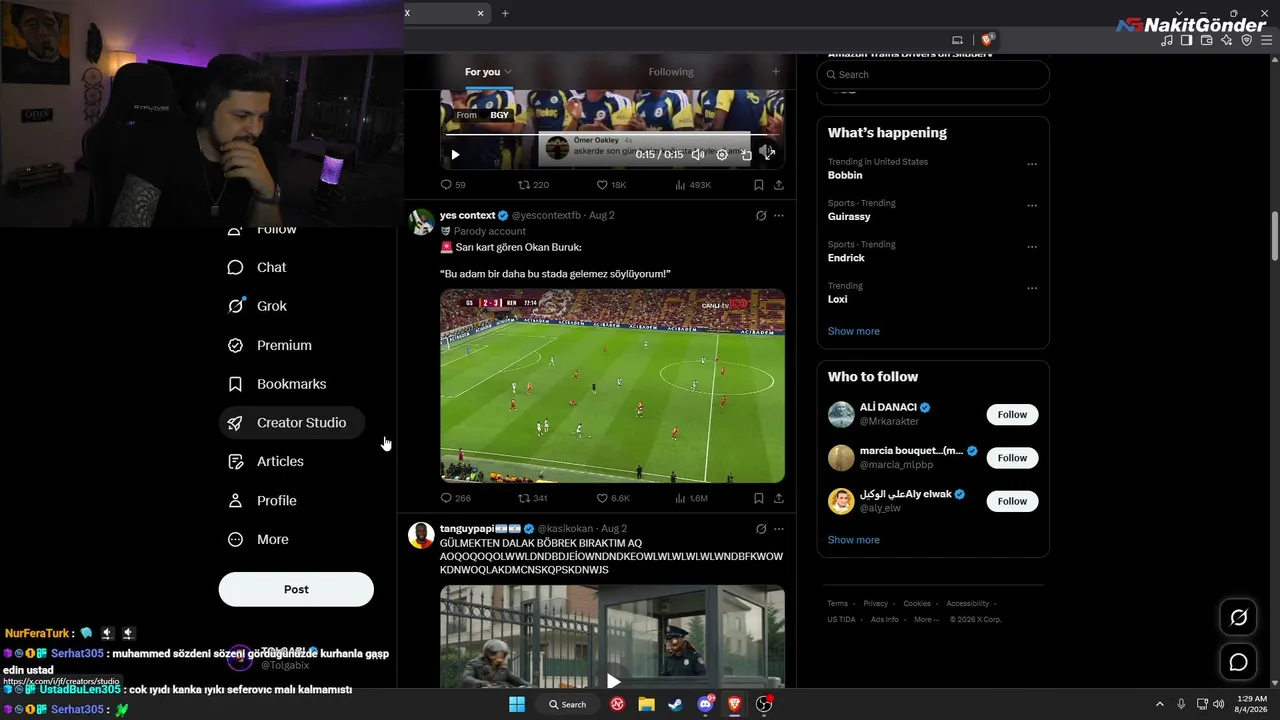1280x720 pixels.
Task: Open floating Grok button
Action: (x=1238, y=618)
